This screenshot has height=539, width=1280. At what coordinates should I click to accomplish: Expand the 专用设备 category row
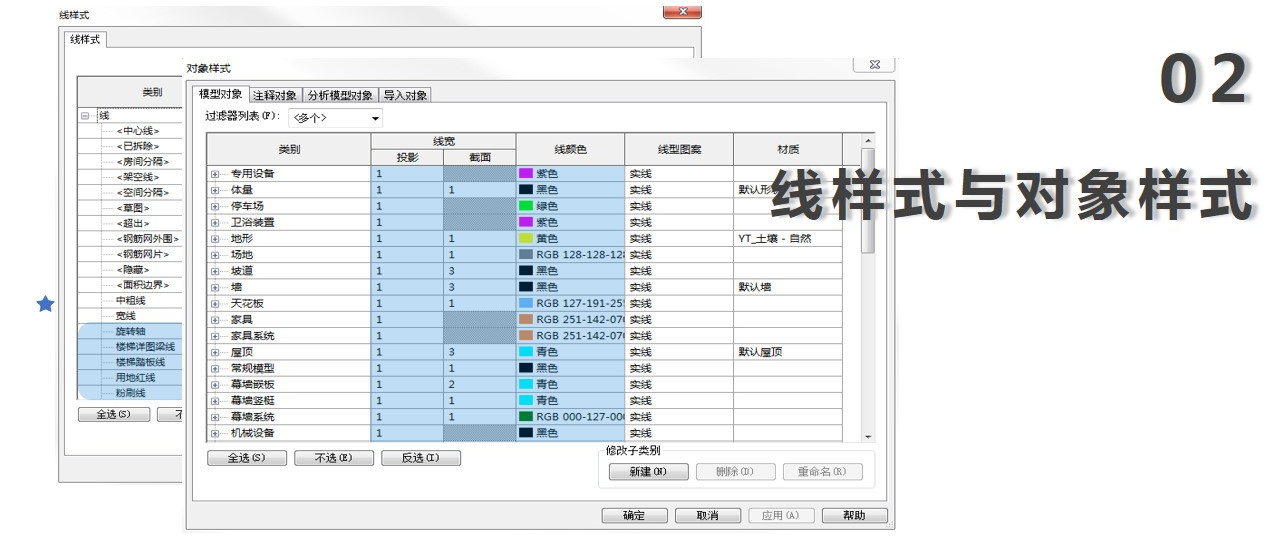(215, 174)
